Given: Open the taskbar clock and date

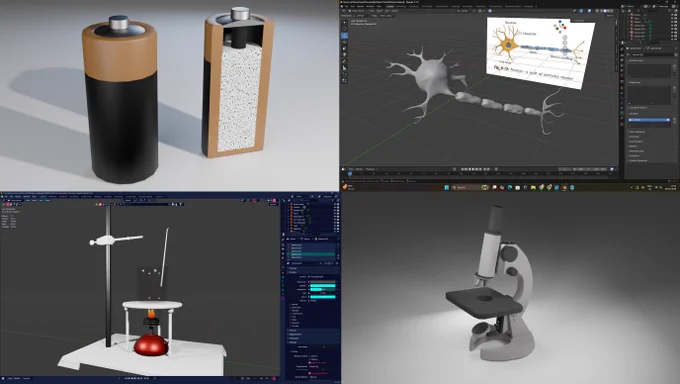Looking at the screenshot, I should (670, 187).
